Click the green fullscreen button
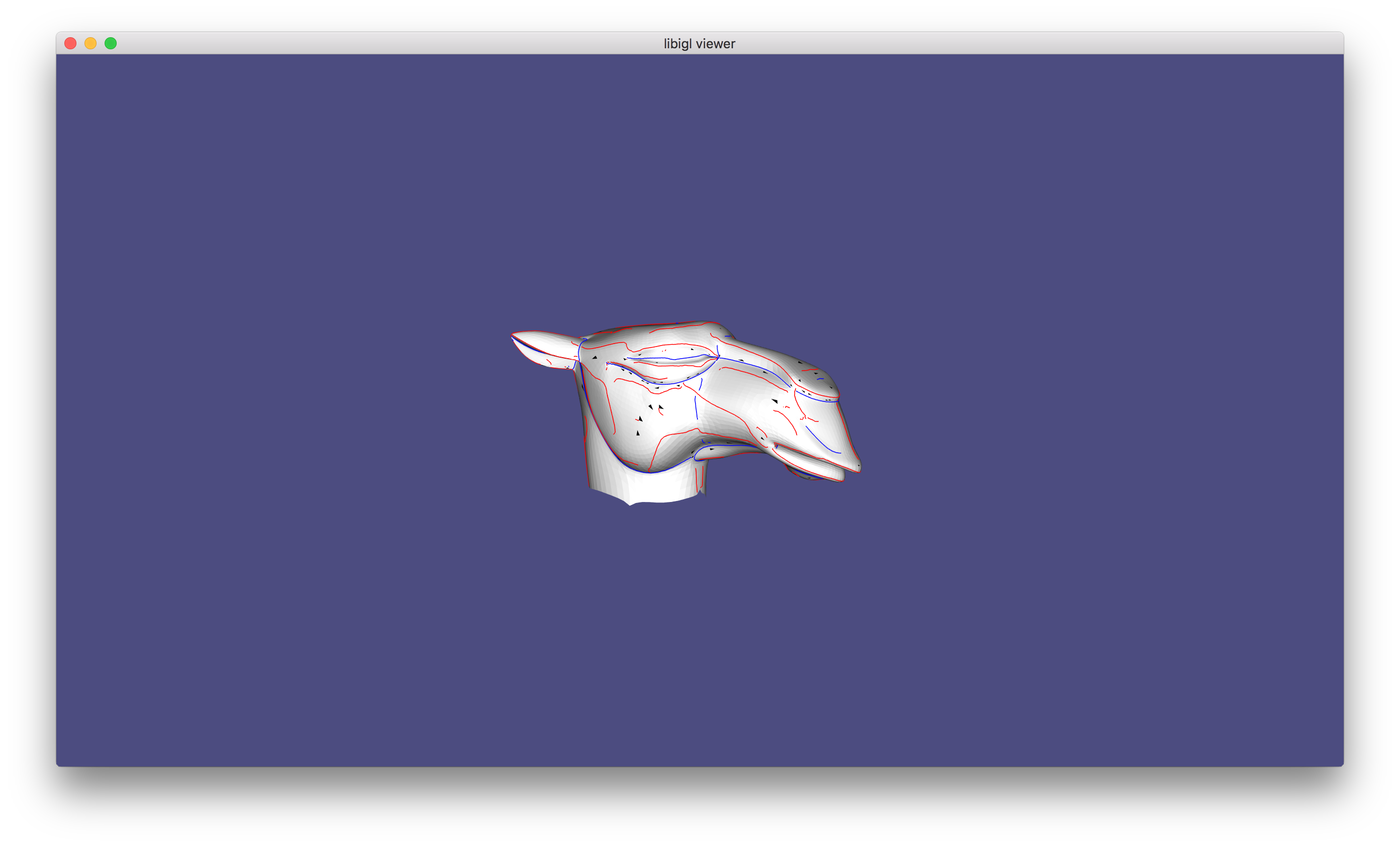 coord(111,43)
